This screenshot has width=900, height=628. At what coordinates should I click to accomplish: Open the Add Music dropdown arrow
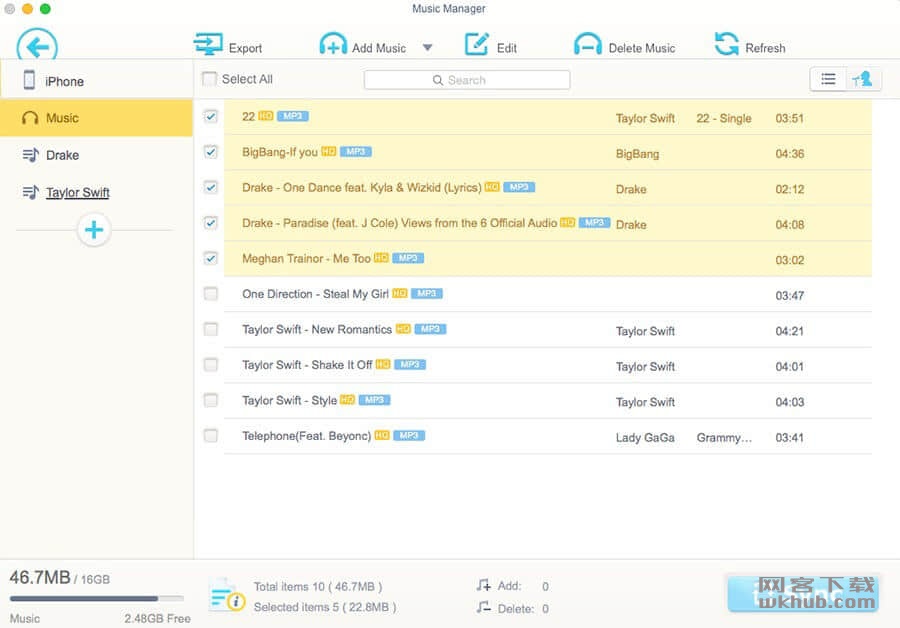pos(428,48)
